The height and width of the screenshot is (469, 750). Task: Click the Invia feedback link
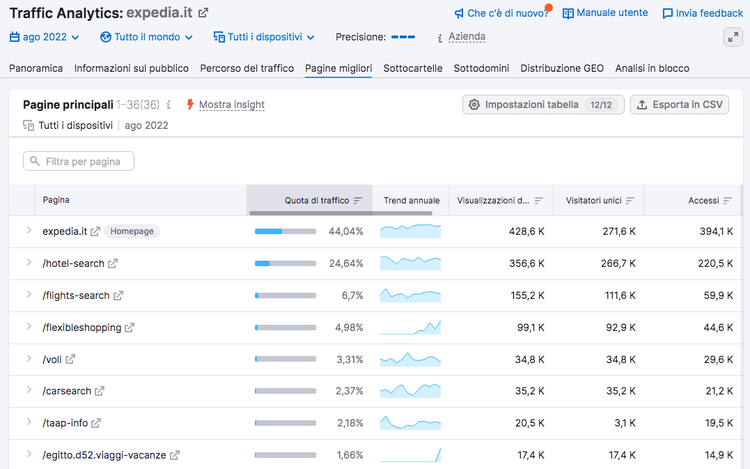(709, 13)
